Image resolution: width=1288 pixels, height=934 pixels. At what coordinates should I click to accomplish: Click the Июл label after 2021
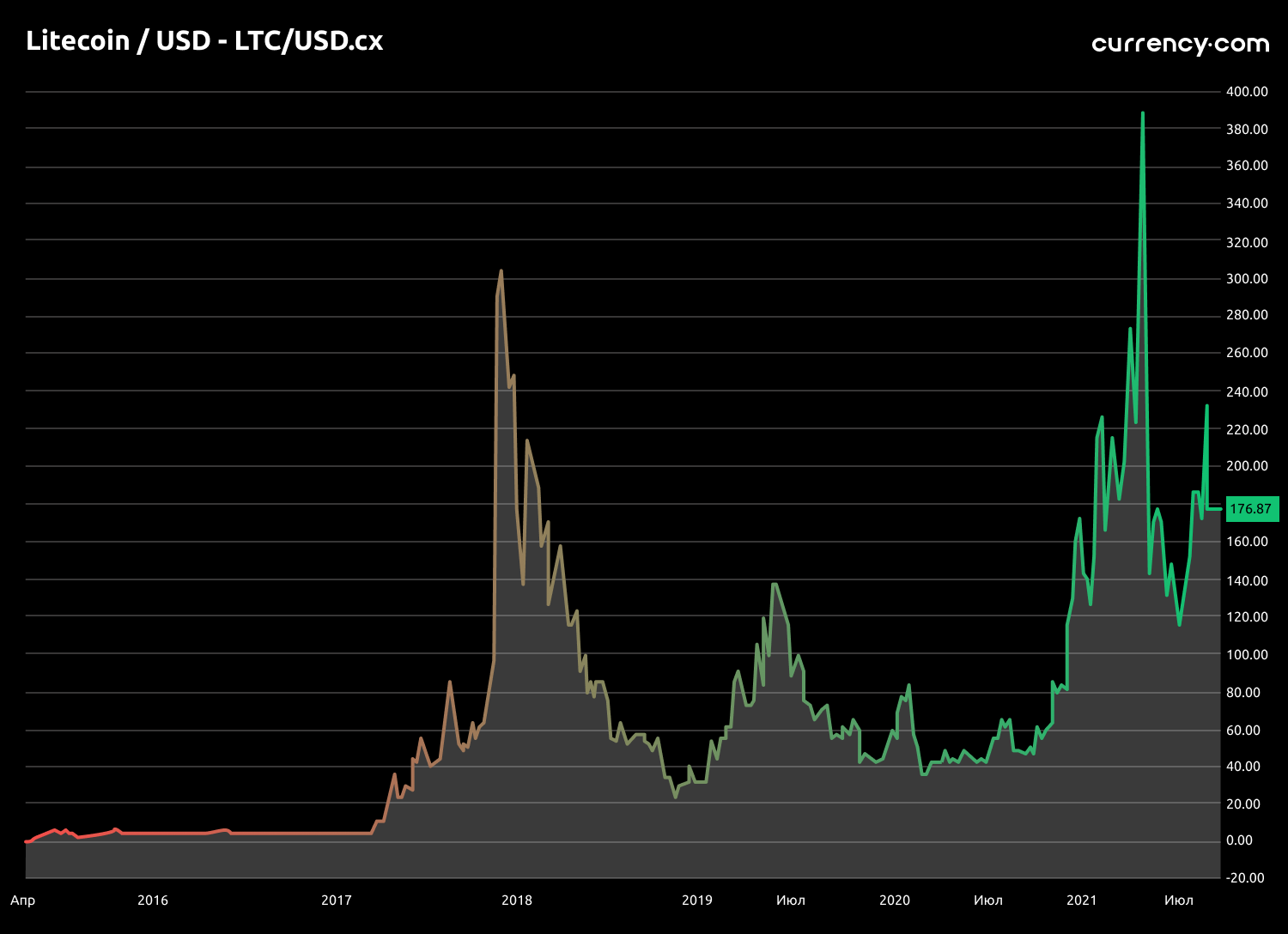[1179, 900]
